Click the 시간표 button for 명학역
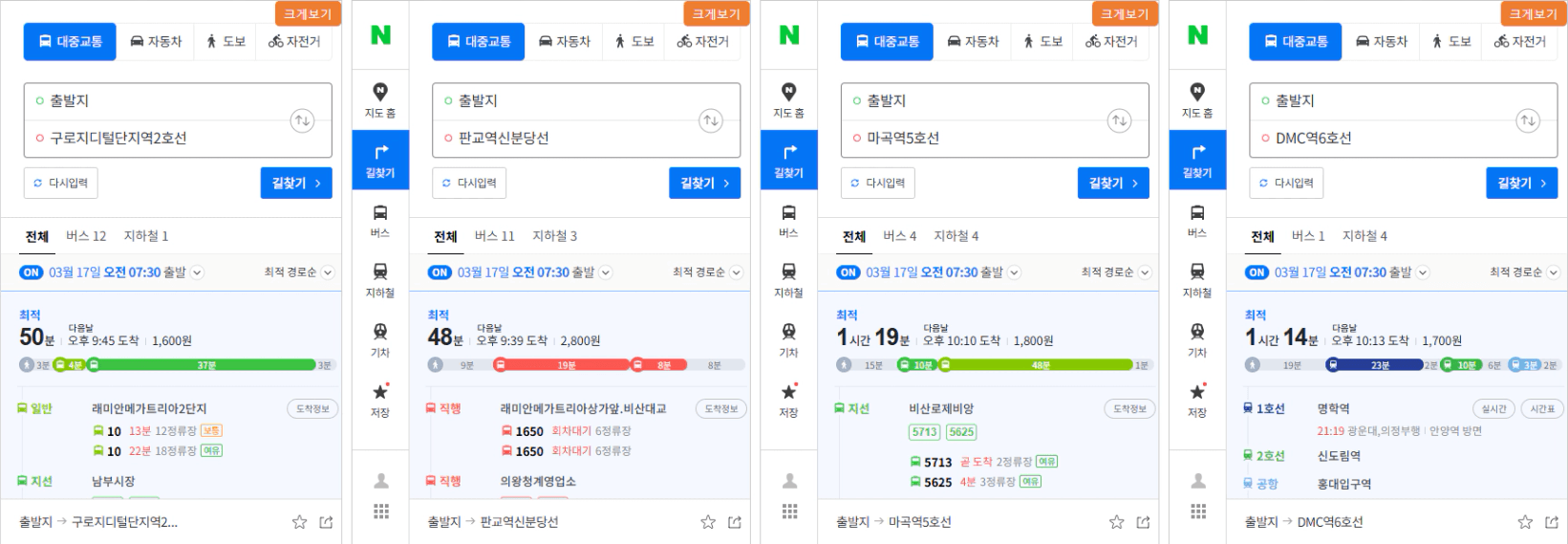The image size is (1568, 544). tap(1542, 409)
